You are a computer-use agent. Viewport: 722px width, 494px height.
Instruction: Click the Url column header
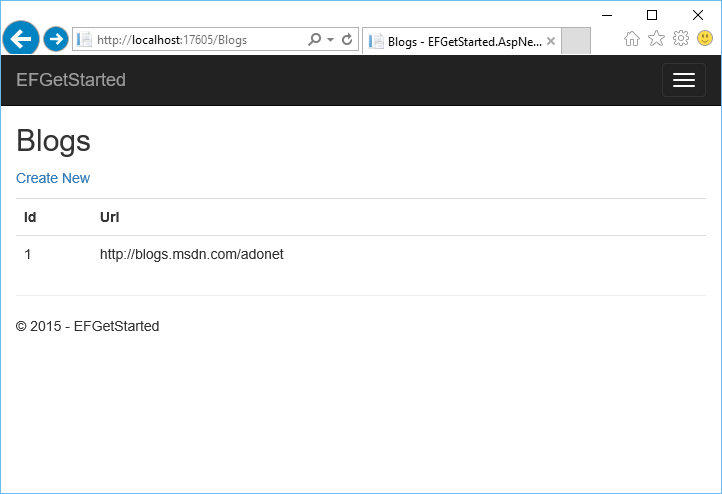(110, 217)
